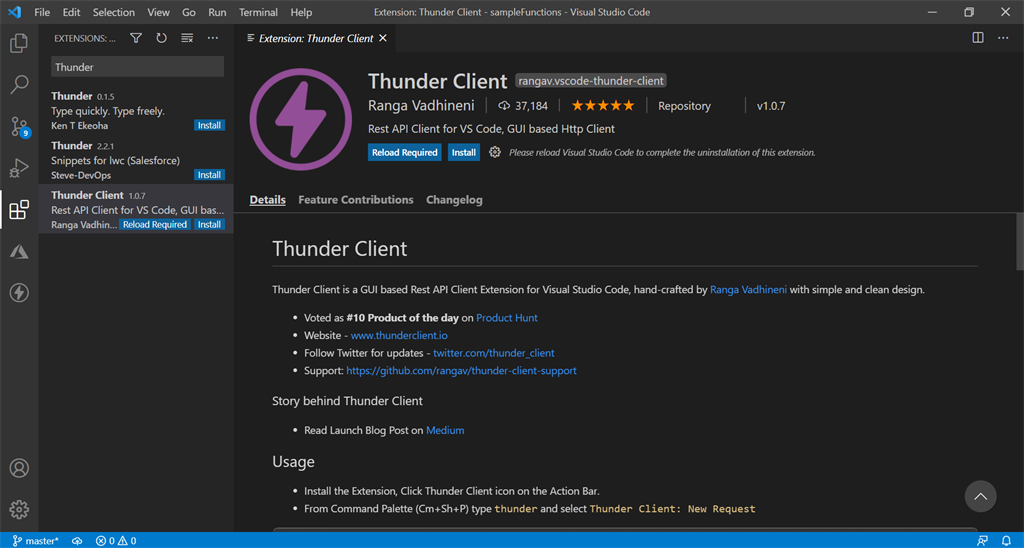
Task: Open the File menu
Action: 42,12
